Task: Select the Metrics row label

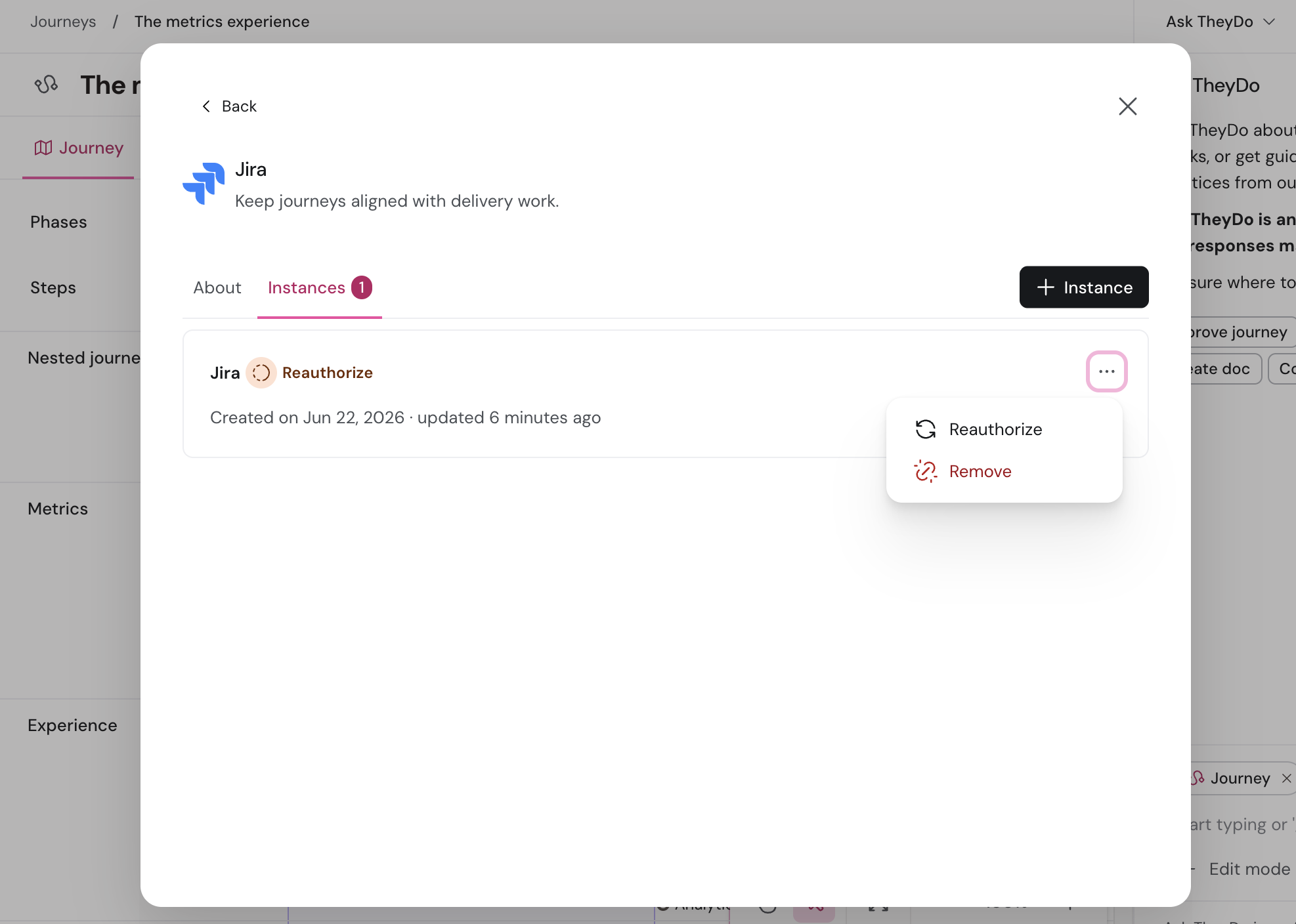Action: 58,509
